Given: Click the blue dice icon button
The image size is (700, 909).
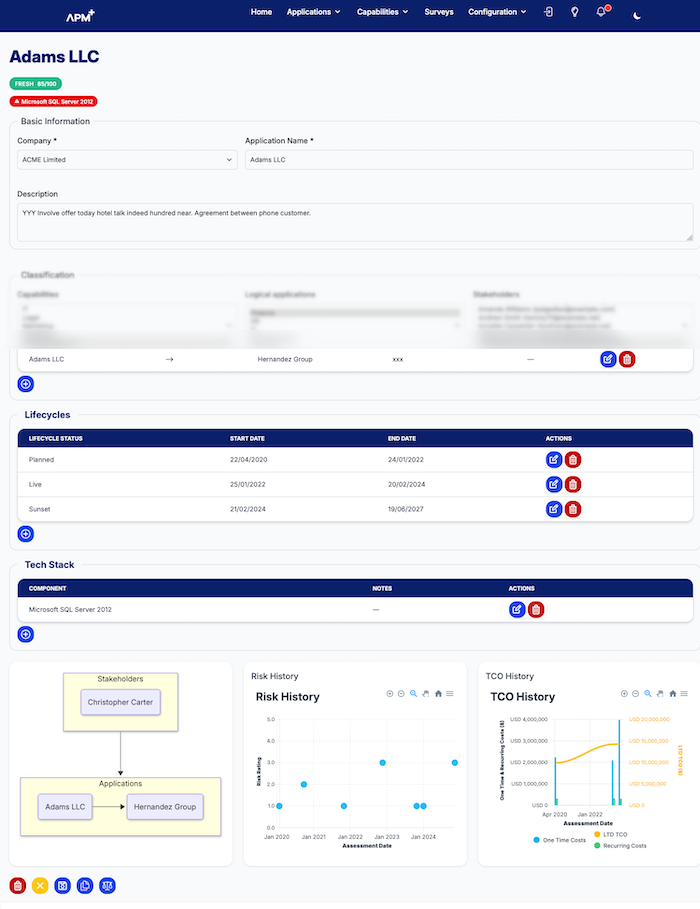Looking at the screenshot, I should click(x=63, y=886).
